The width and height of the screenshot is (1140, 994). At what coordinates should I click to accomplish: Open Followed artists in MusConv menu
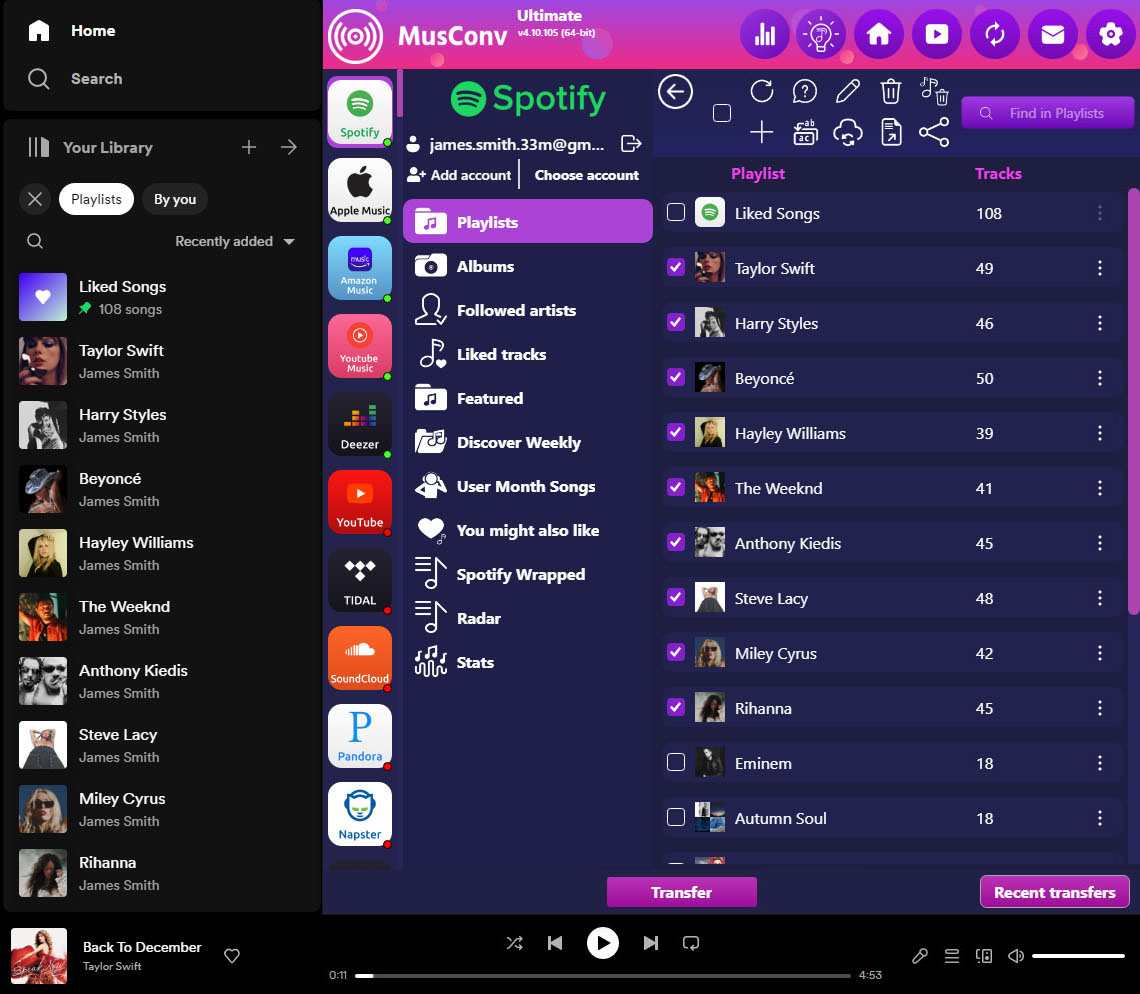point(528,310)
